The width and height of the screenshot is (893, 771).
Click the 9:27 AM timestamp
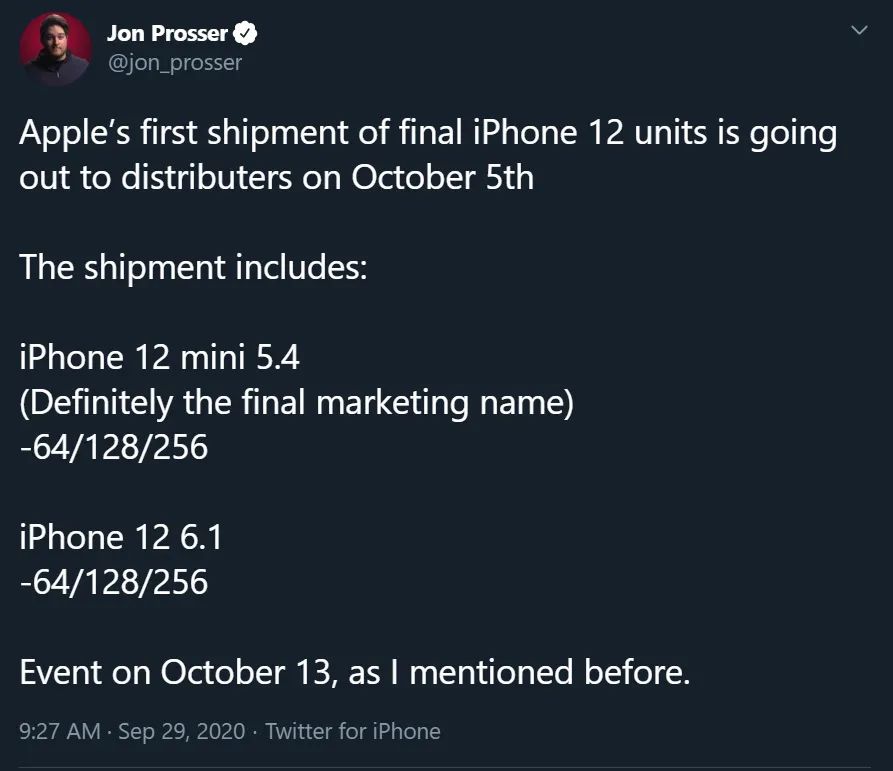point(59,731)
